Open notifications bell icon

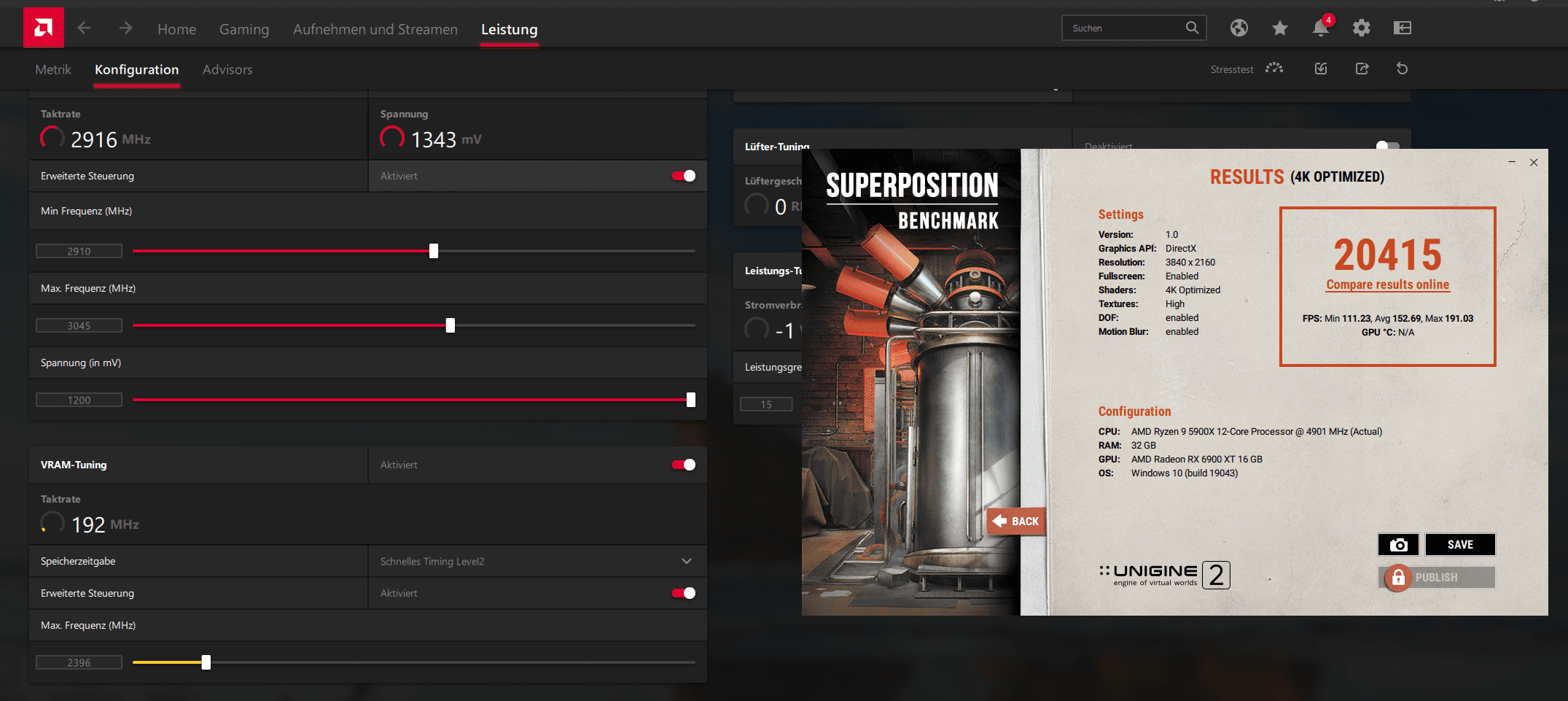tap(1321, 28)
